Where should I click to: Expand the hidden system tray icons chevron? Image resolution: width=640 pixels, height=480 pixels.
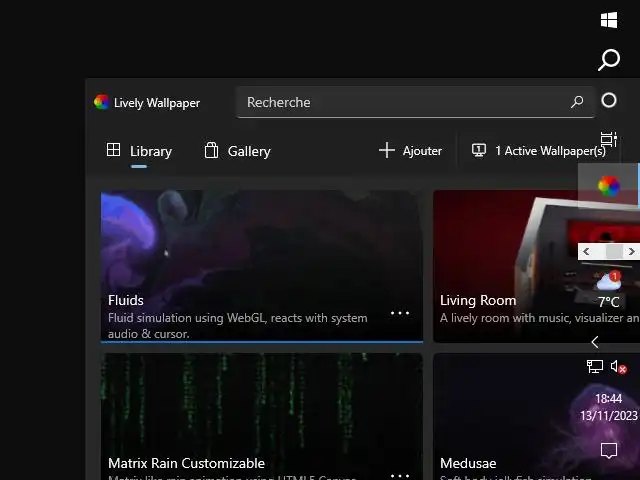pos(595,342)
